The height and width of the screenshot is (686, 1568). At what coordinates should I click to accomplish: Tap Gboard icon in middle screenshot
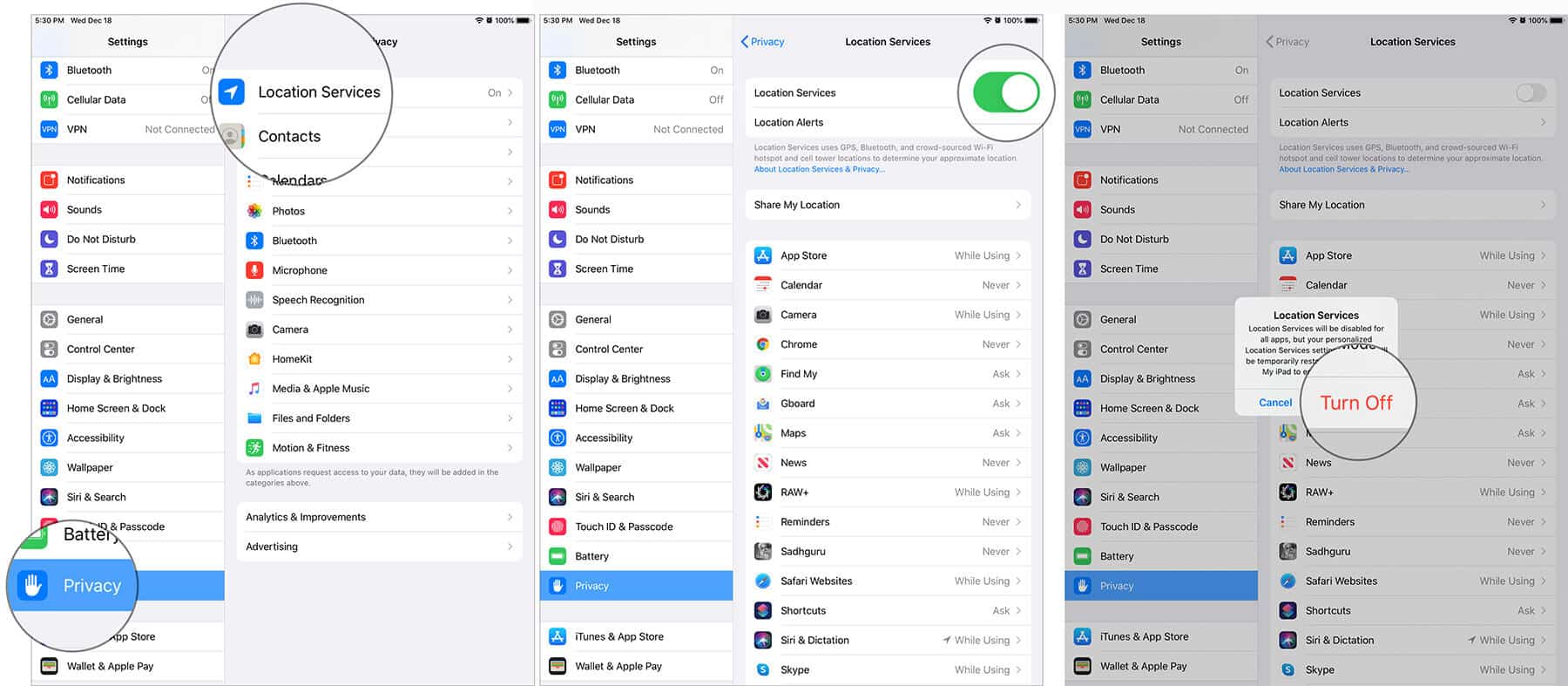tap(763, 404)
